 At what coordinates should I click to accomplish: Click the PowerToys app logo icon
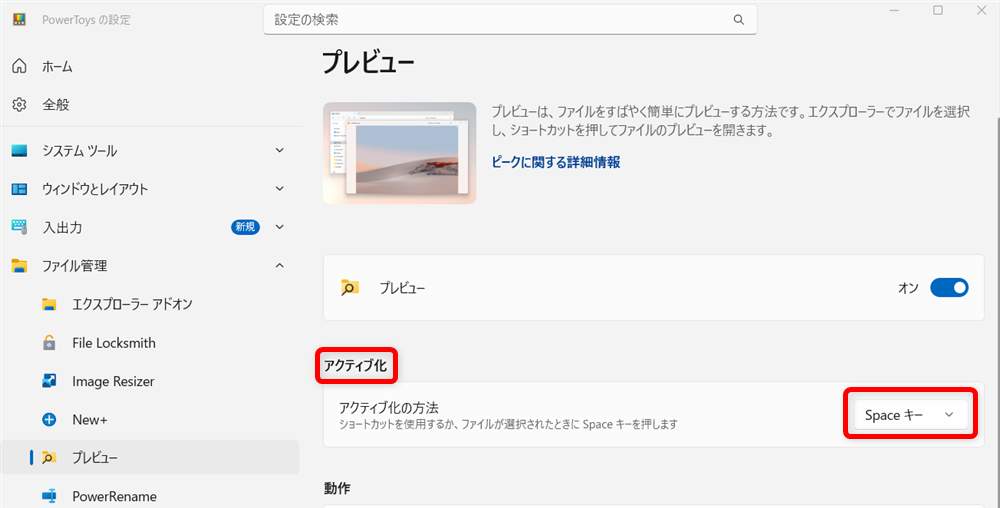pyautogui.click(x=18, y=20)
